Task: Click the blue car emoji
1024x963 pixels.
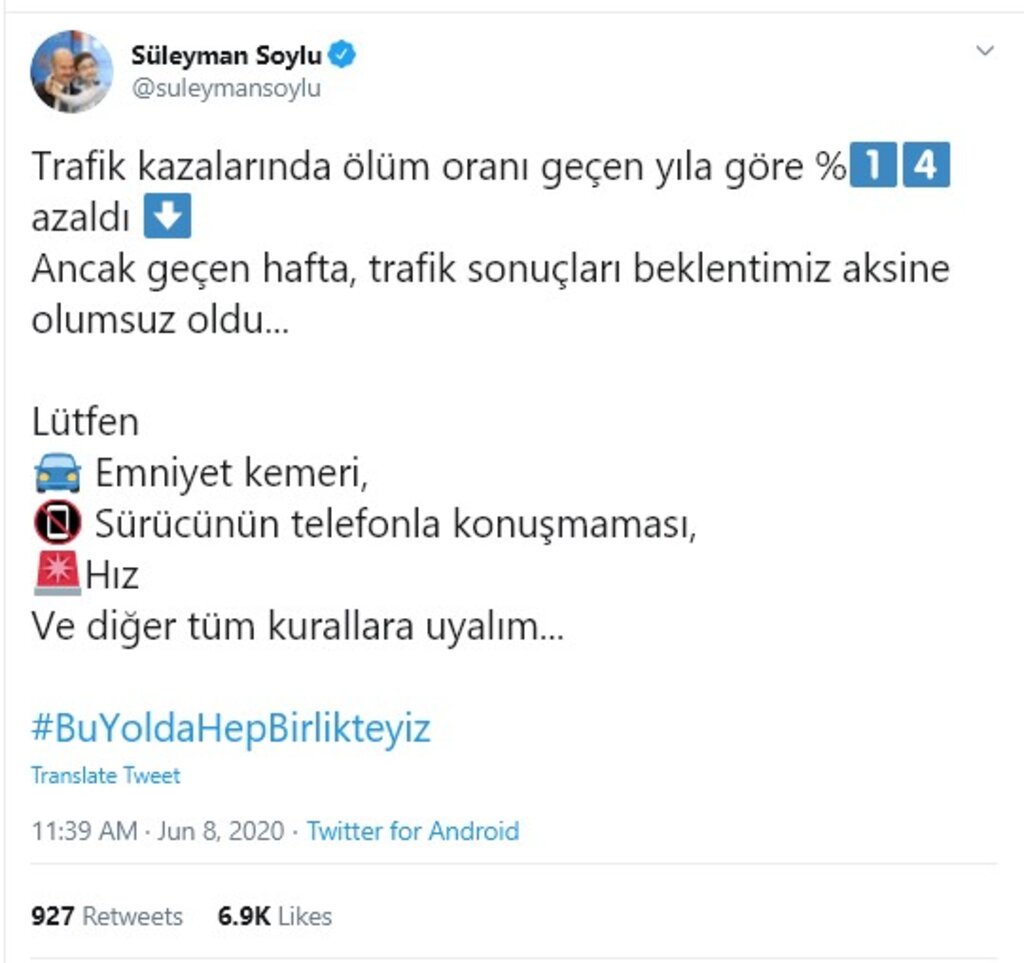Action: (57, 472)
